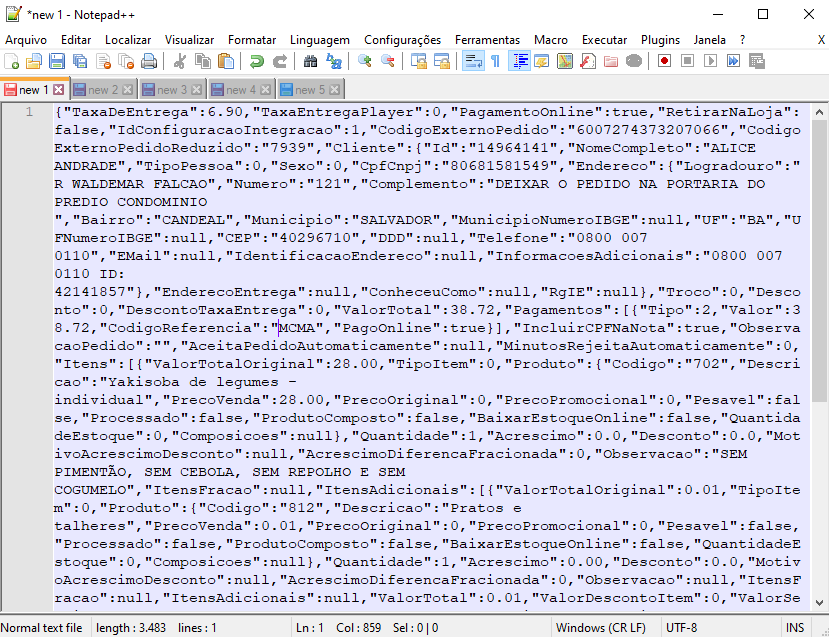Play back the recorded macro icon
The height and width of the screenshot is (637, 829).
pyautogui.click(x=711, y=61)
